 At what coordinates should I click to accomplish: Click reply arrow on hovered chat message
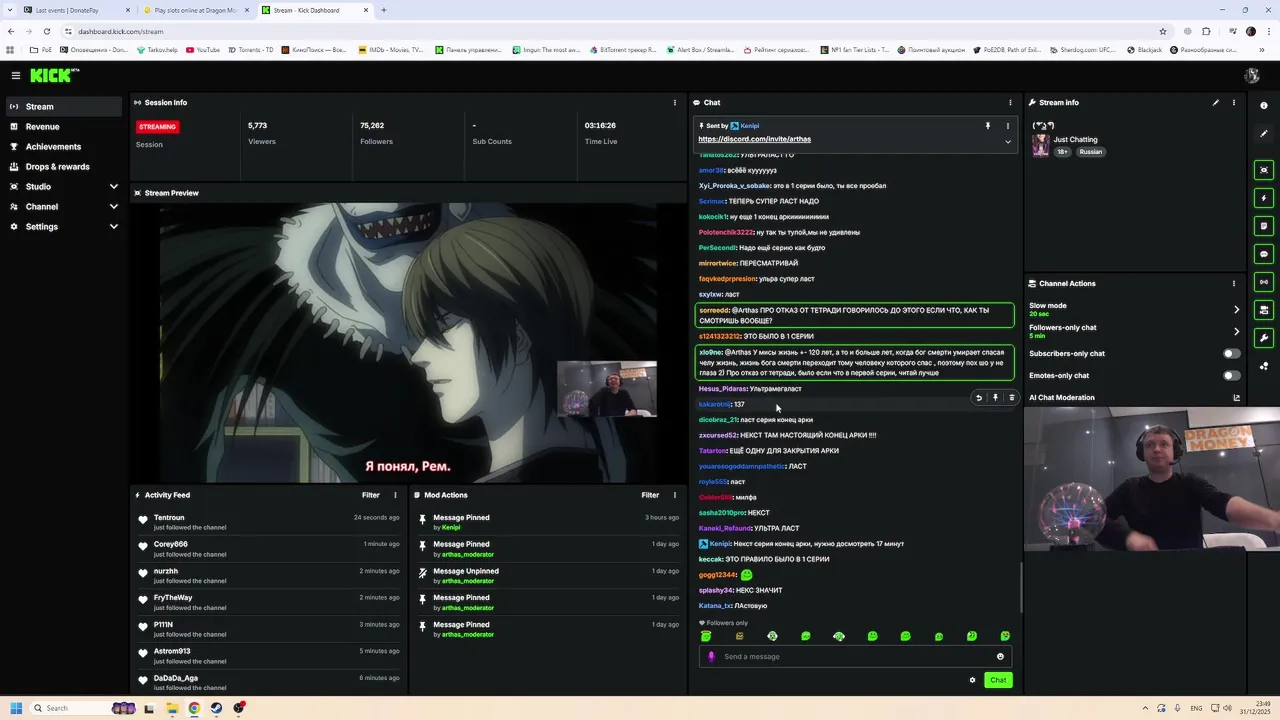[x=979, y=398]
